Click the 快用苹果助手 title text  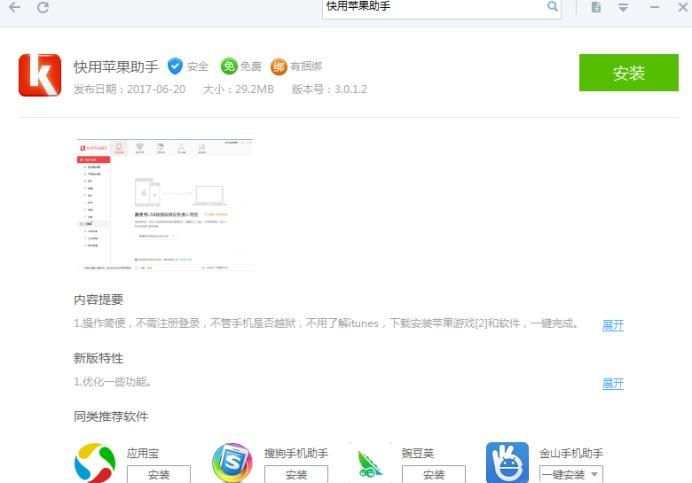click(x=116, y=67)
